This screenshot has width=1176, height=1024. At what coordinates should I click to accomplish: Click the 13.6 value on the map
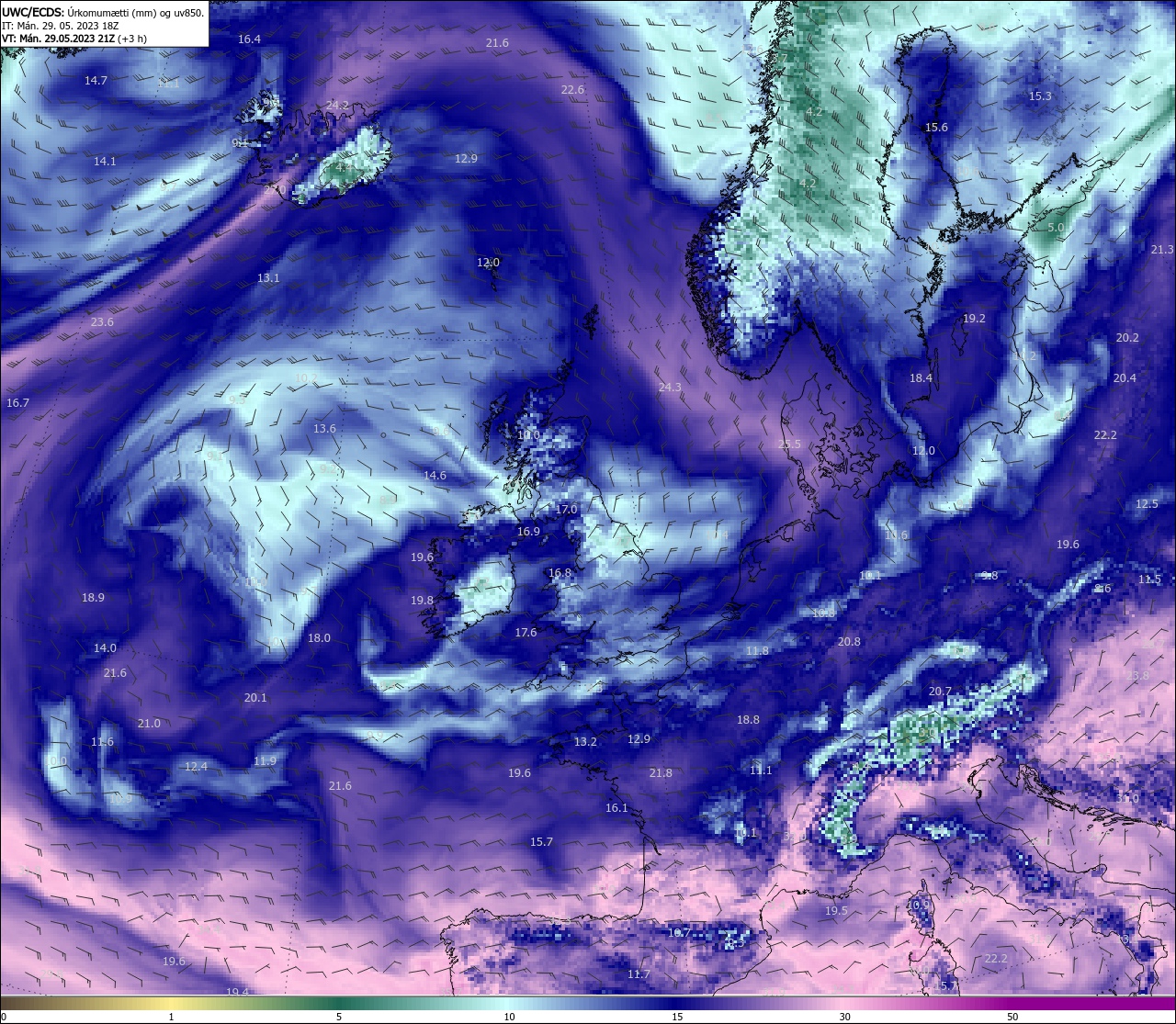tap(324, 429)
